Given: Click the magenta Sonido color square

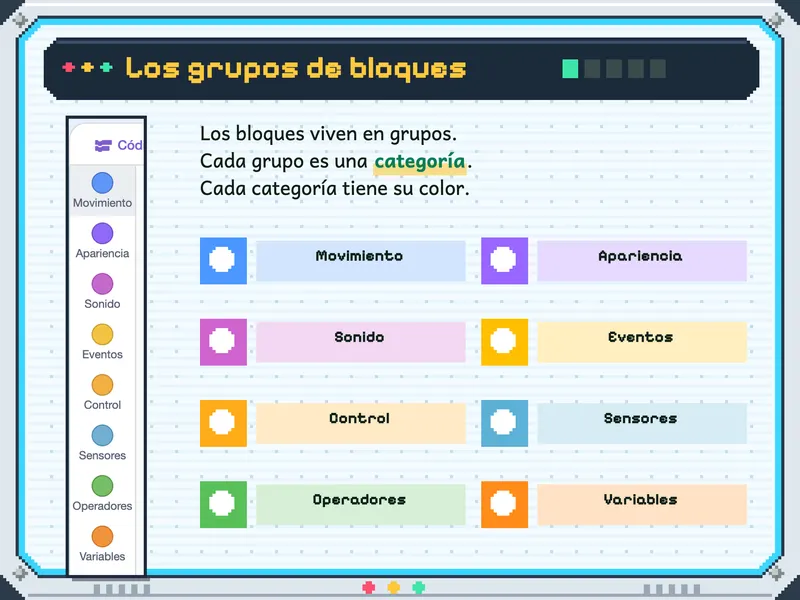Looking at the screenshot, I should (223, 342).
